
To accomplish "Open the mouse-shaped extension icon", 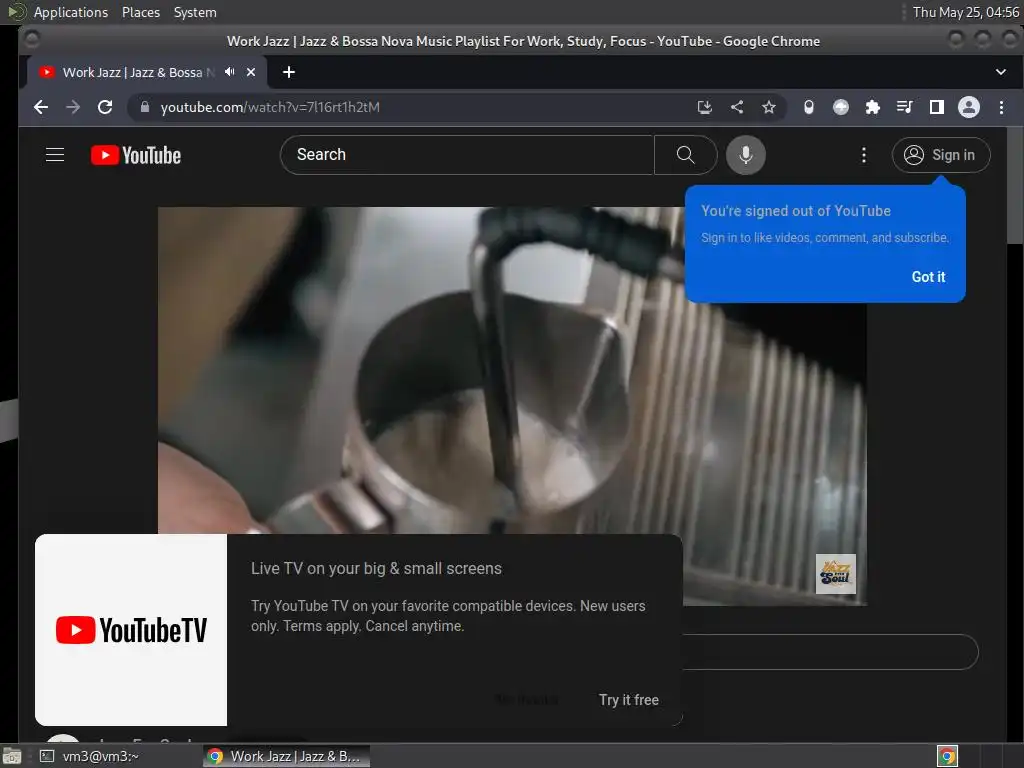I will pyautogui.click(x=808, y=107).
